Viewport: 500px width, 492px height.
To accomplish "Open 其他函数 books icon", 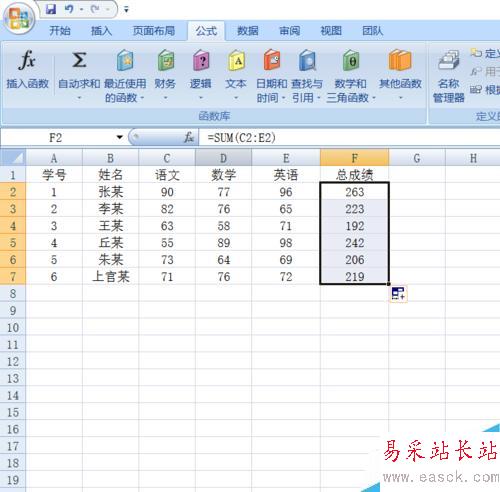I will [x=400, y=60].
